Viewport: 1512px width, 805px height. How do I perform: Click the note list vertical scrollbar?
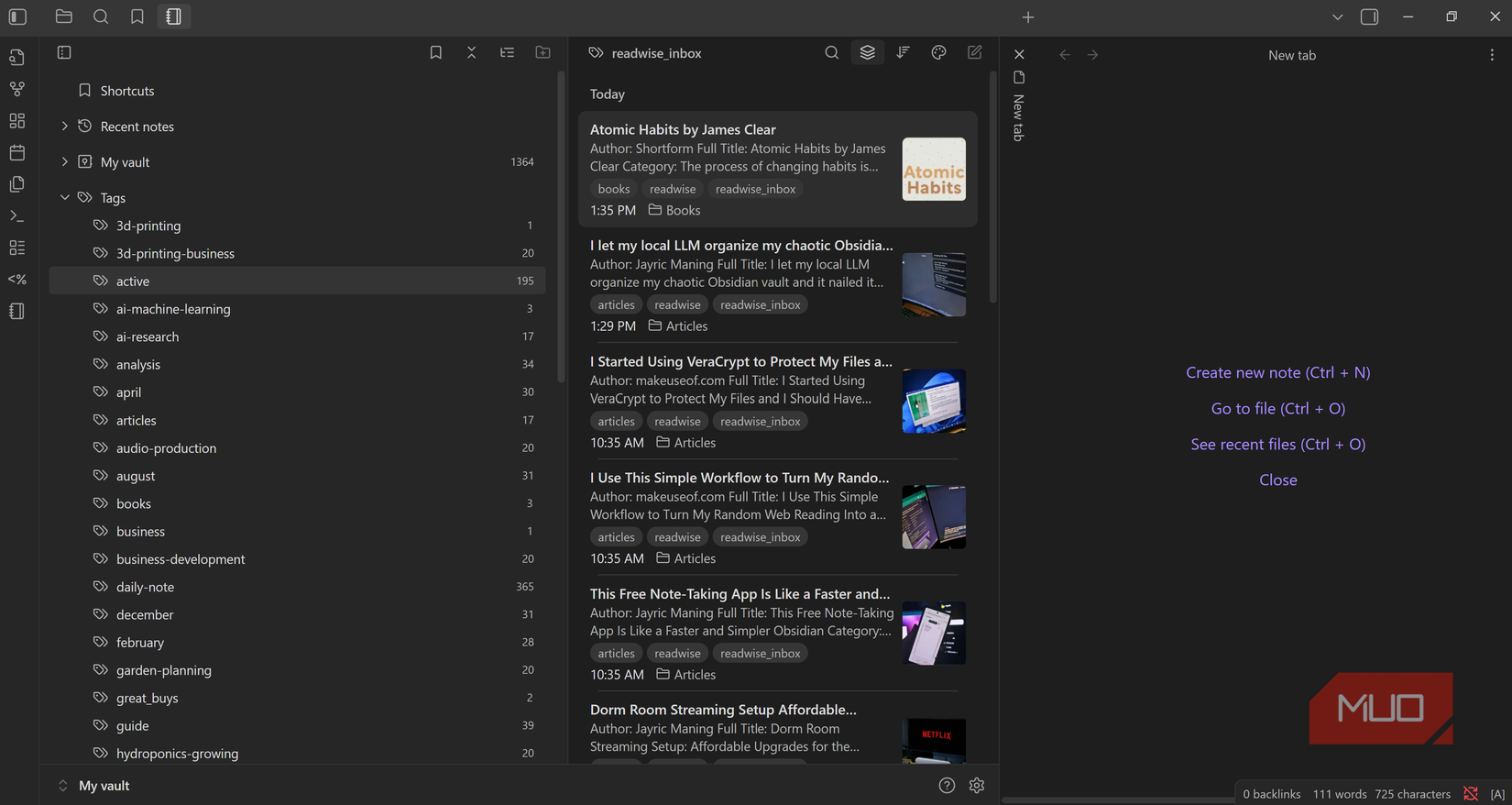tap(992, 188)
